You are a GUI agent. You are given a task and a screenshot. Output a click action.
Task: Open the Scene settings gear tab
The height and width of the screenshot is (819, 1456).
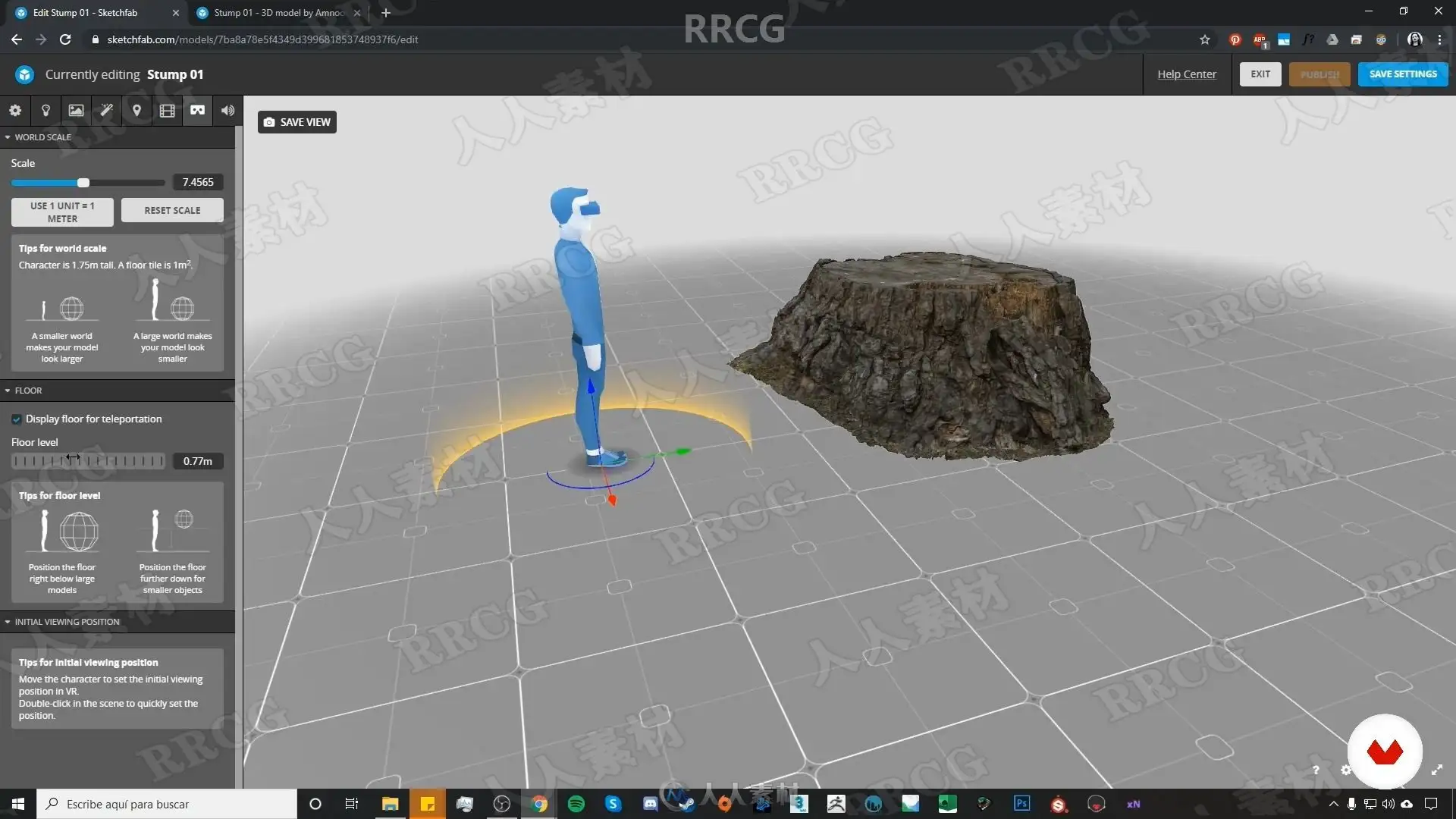15,111
